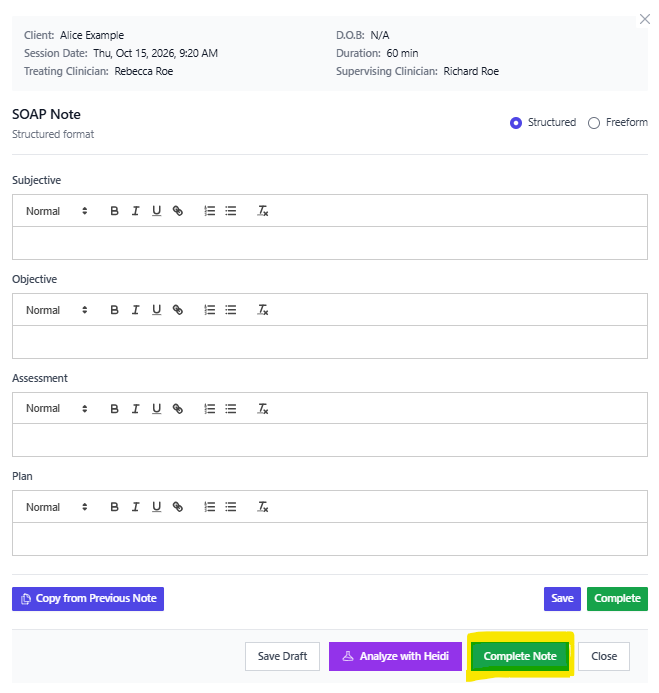Apply bold in the Assessment editor toolbar
This screenshot has width=659, height=693.
(114, 409)
